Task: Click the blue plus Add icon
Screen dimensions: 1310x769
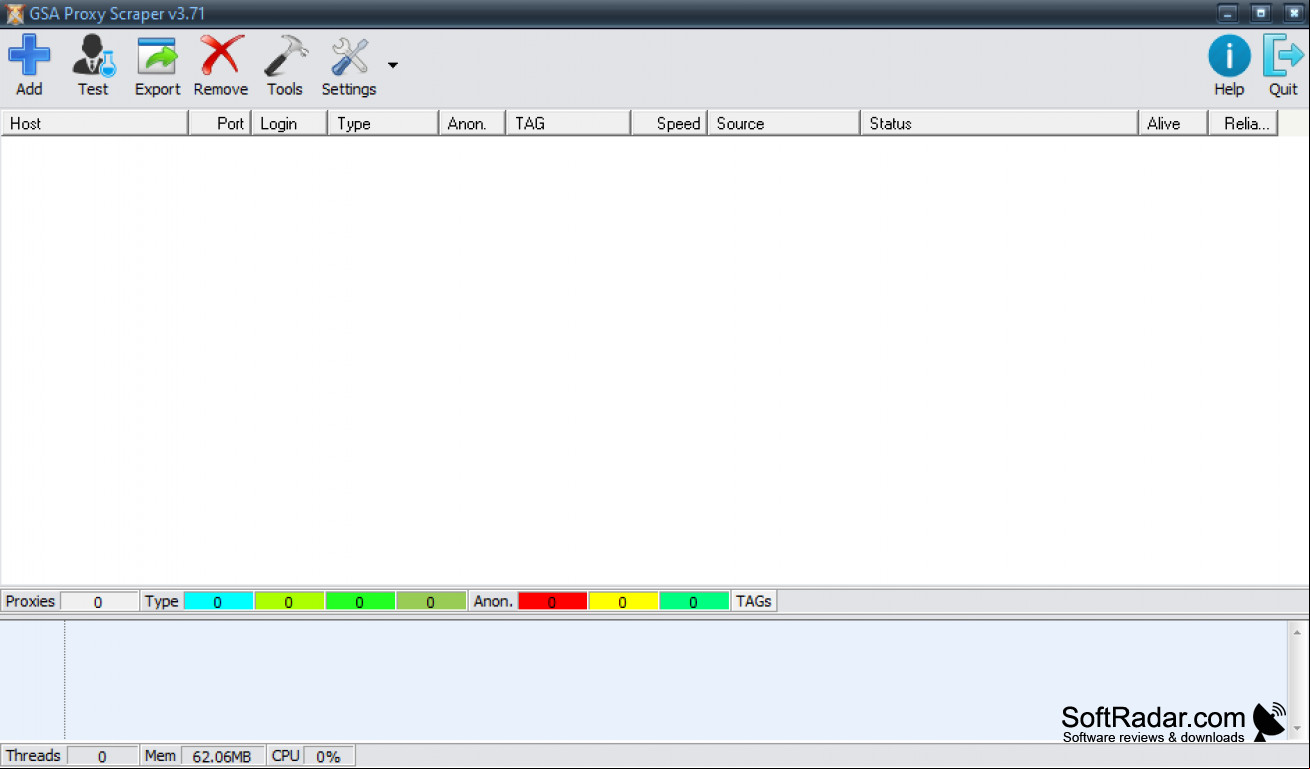Action: coord(29,56)
